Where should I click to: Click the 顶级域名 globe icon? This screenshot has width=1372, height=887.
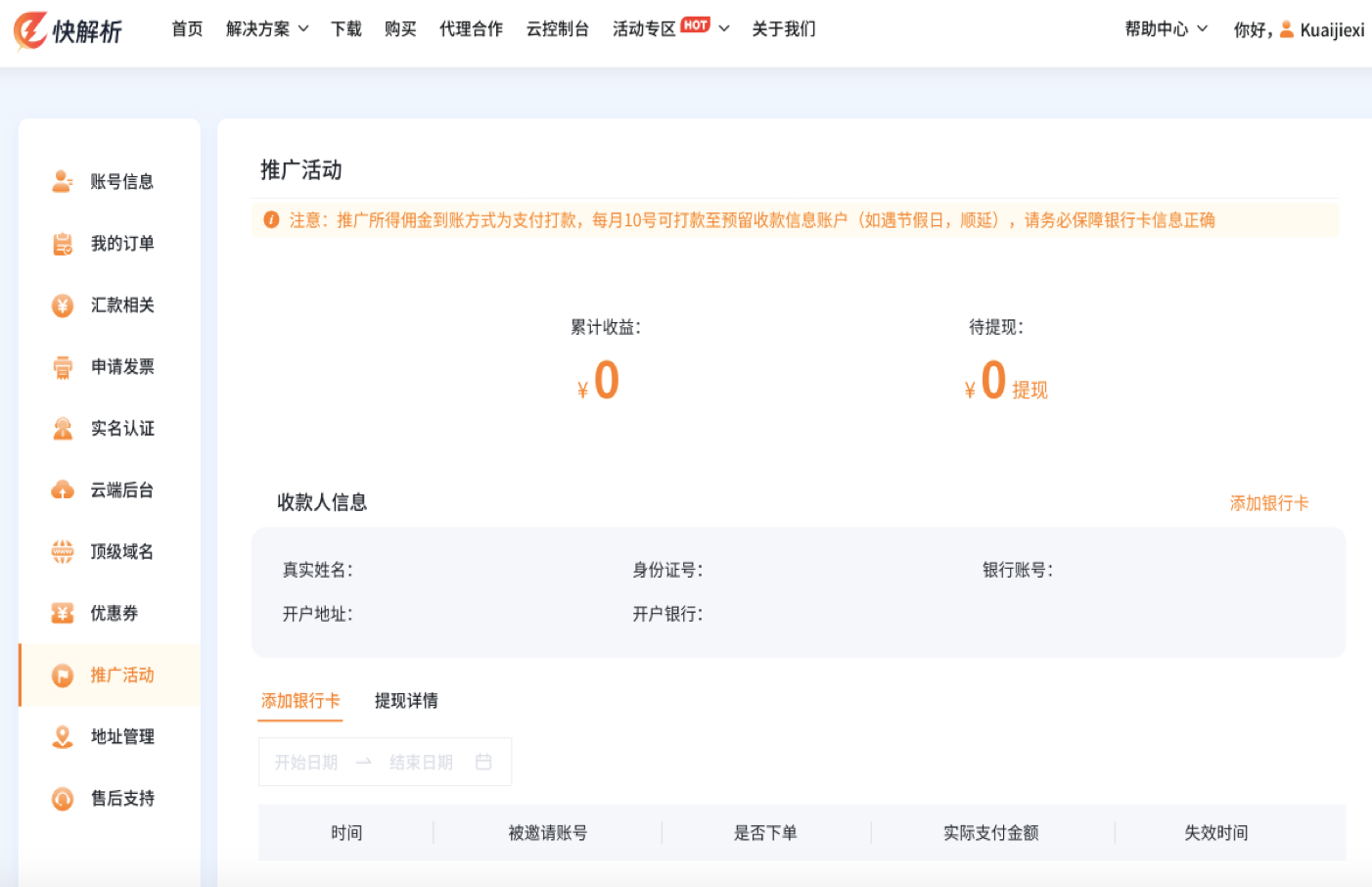pyautogui.click(x=63, y=552)
